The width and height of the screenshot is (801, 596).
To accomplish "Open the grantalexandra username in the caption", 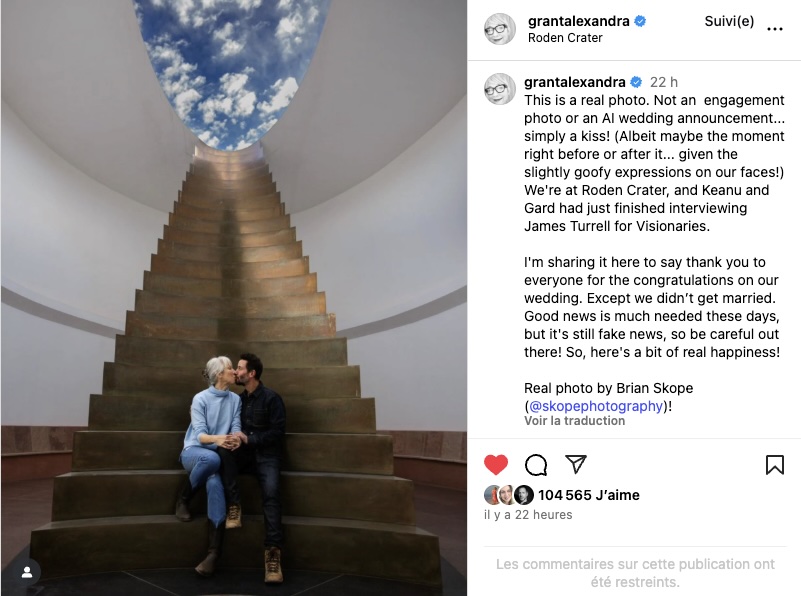I will pyautogui.click(x=575, y=82).
